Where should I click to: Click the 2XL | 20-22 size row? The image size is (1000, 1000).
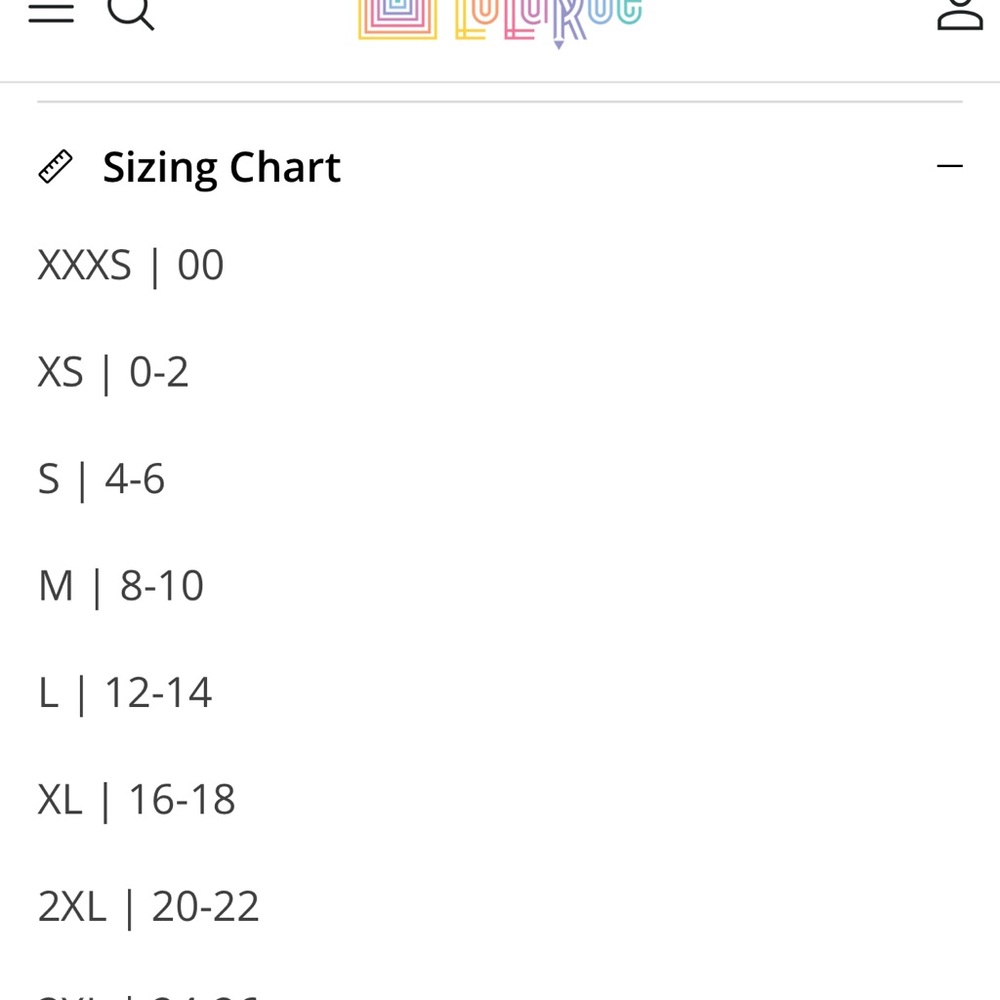point(148,907)
